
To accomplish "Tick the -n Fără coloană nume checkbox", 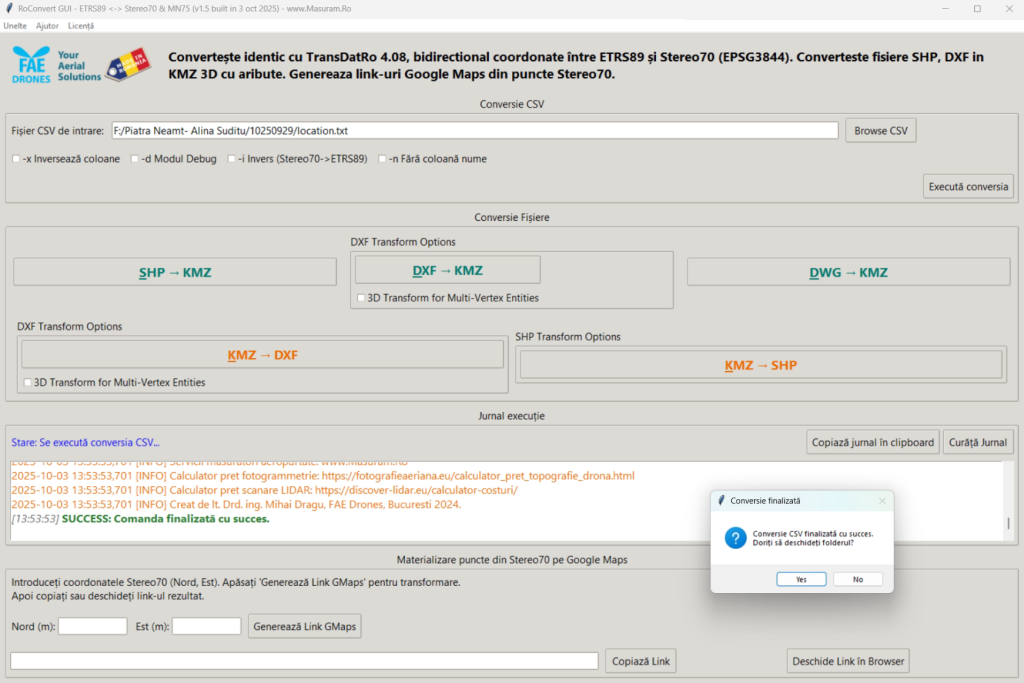I will [x=382, y=159].
